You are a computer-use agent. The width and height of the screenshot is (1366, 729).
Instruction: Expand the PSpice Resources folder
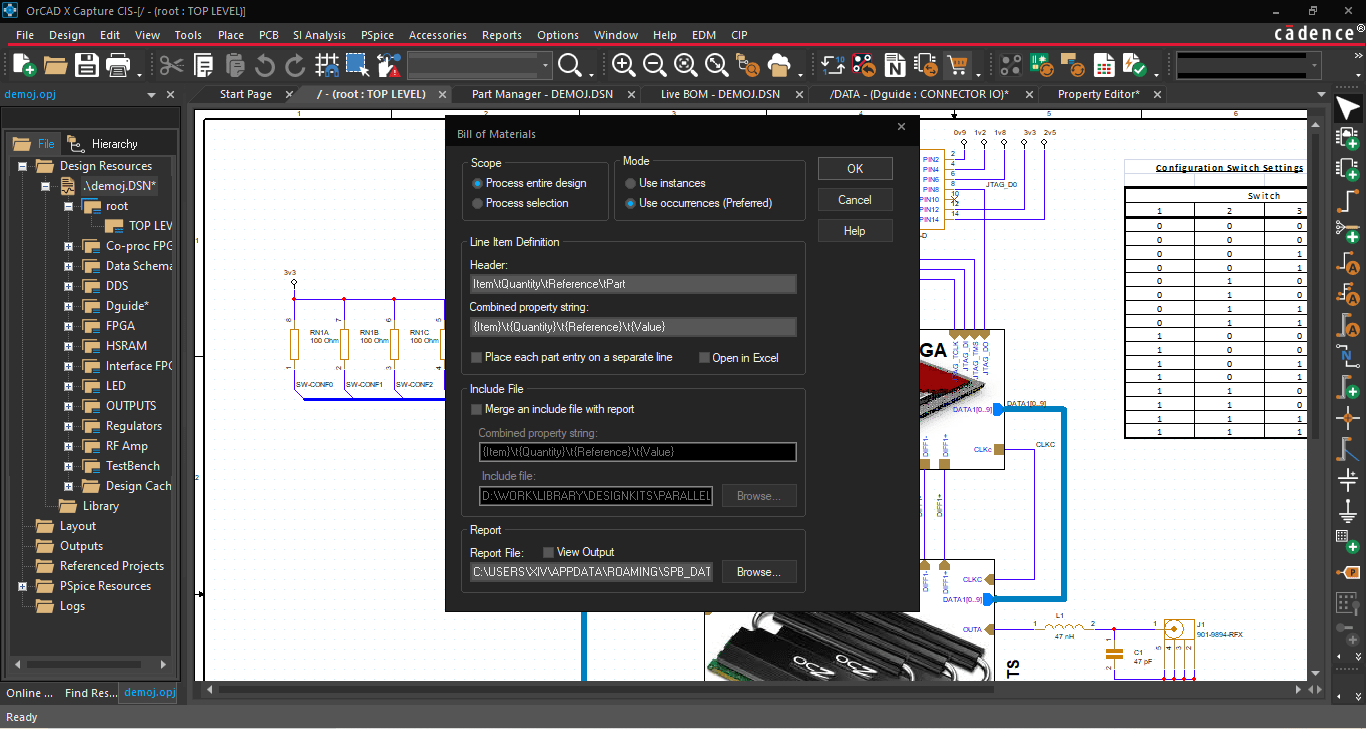[22, 586]
